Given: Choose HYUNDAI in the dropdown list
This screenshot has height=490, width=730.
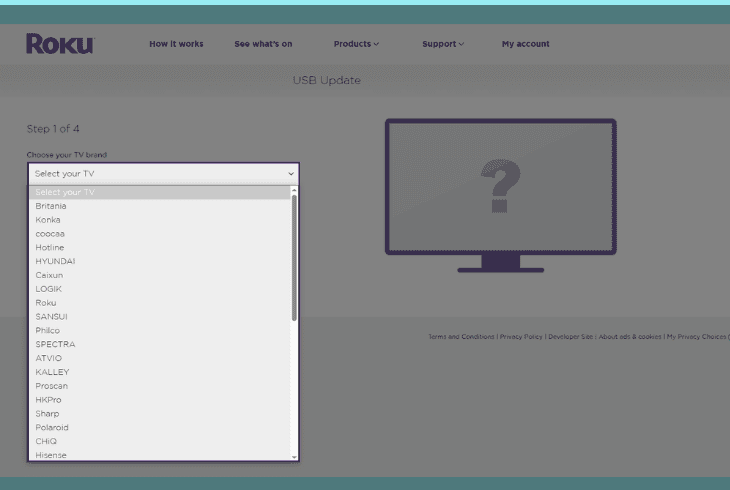Looking at the screenshot, I should (160, 261).
